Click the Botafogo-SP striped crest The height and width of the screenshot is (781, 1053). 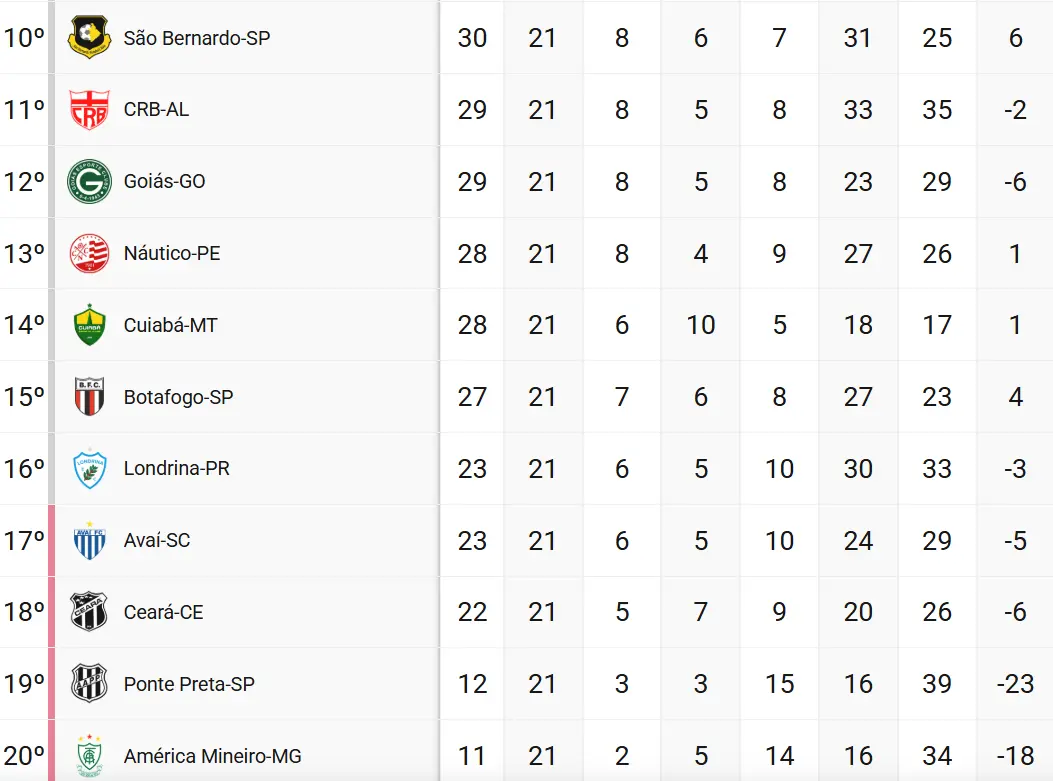(x=89, y=397)
